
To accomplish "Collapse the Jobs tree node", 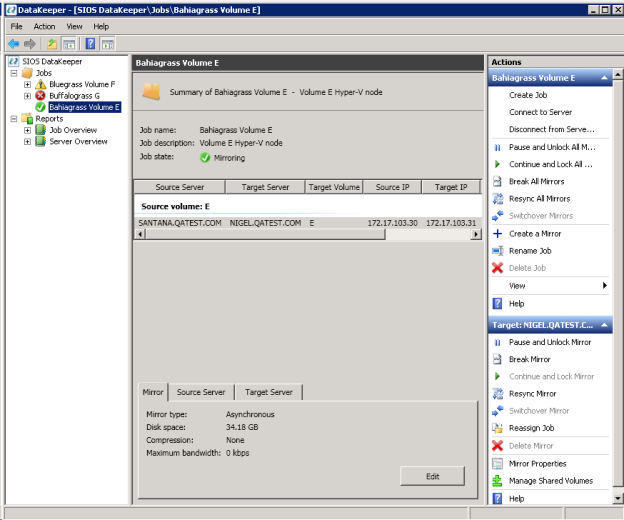I will tap(14, 73).
